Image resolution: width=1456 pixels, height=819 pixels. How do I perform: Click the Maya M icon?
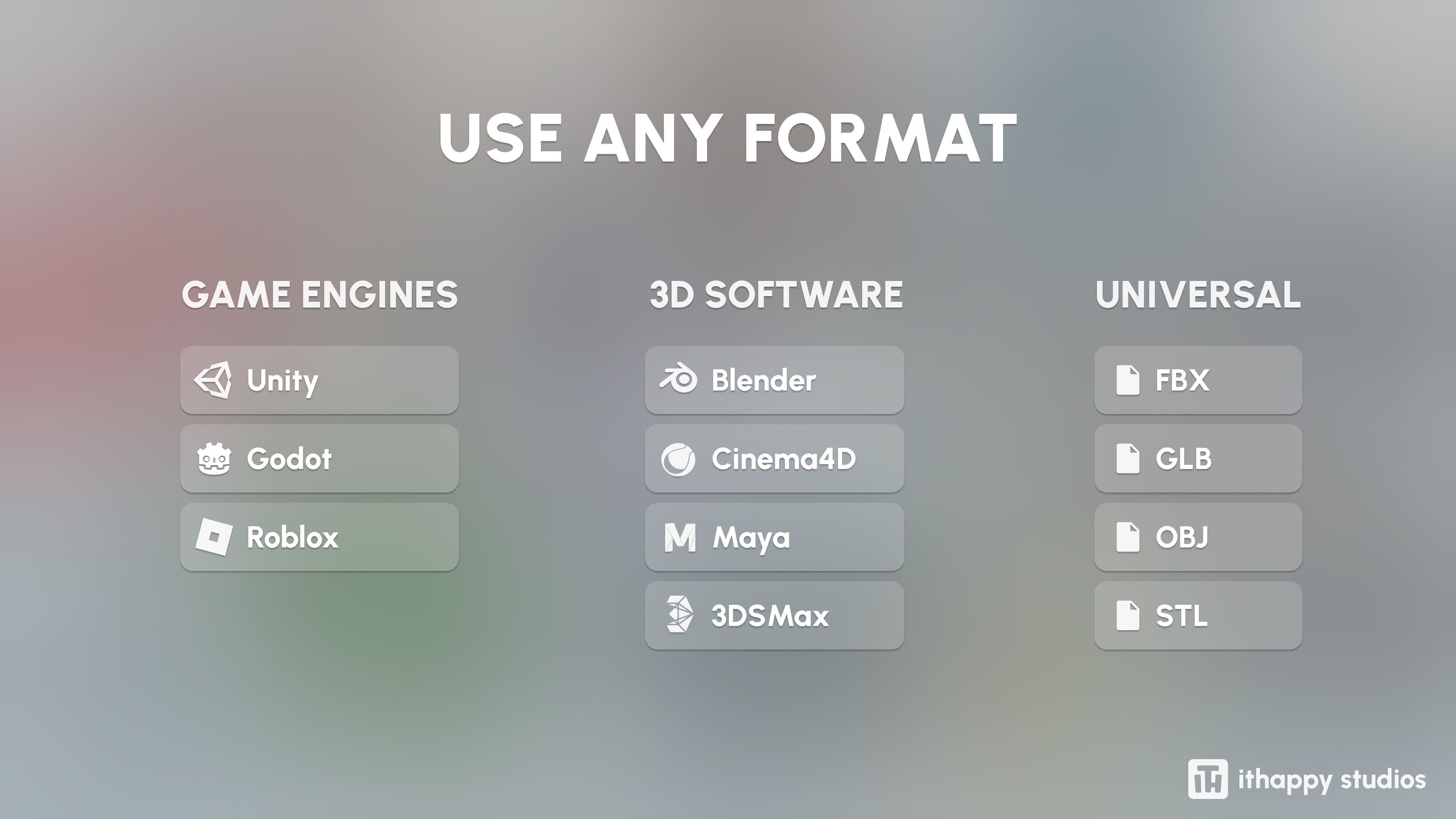click(679, 537)
